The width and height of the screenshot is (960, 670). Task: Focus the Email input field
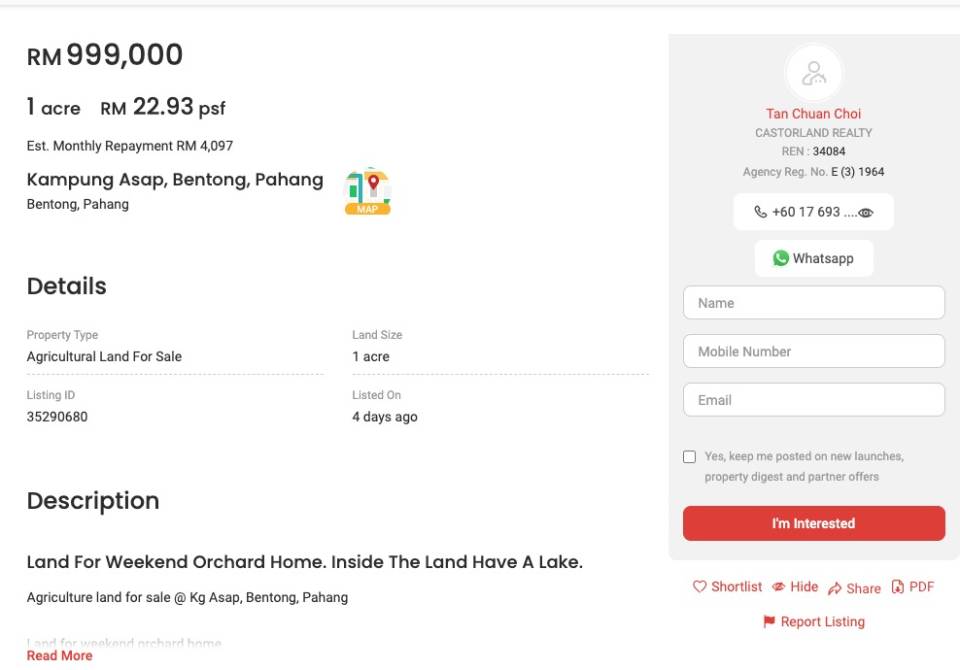tap(814, 400)
